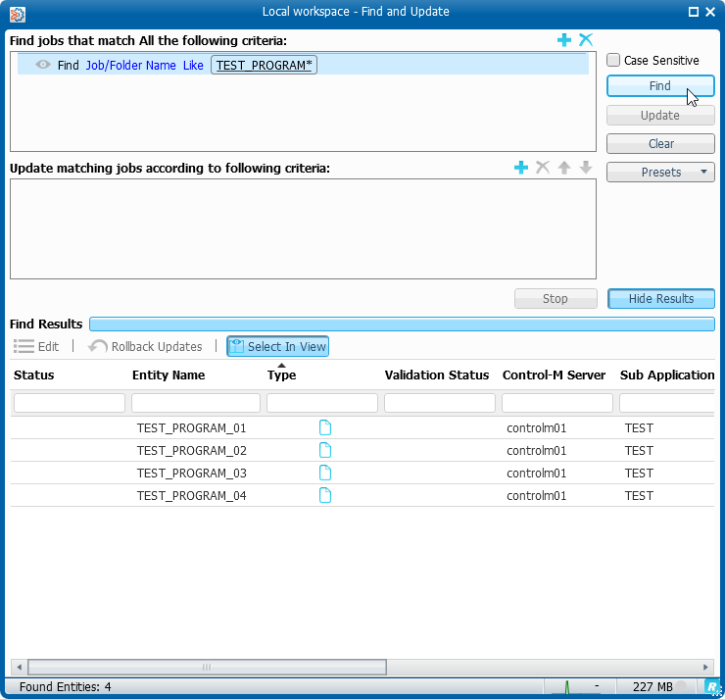Click the job type icon for TEST_PROGRAM_01

point(325,428)
